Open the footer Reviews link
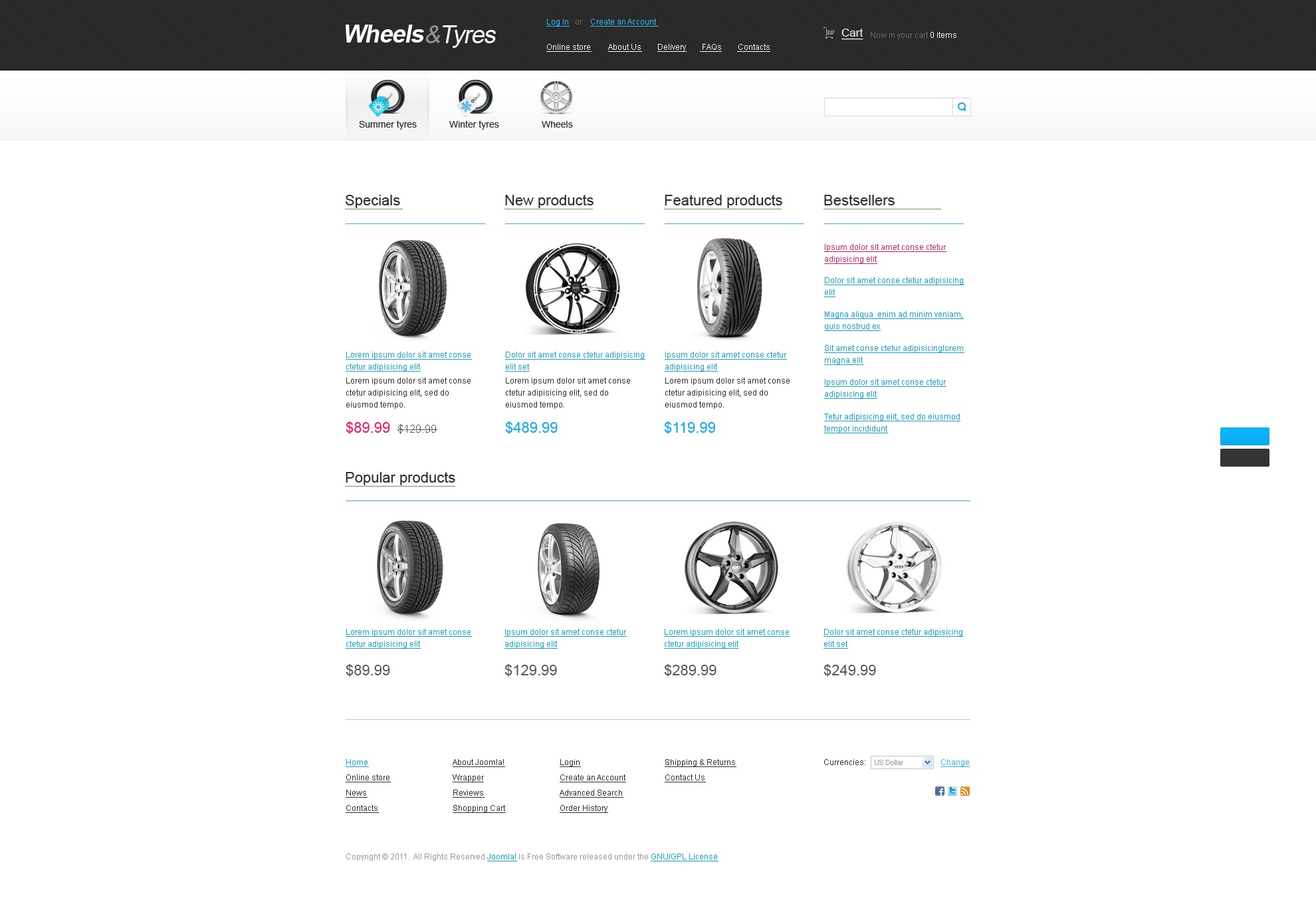Viewport: 1316px width, 908px height. click(x=468, y=793)
